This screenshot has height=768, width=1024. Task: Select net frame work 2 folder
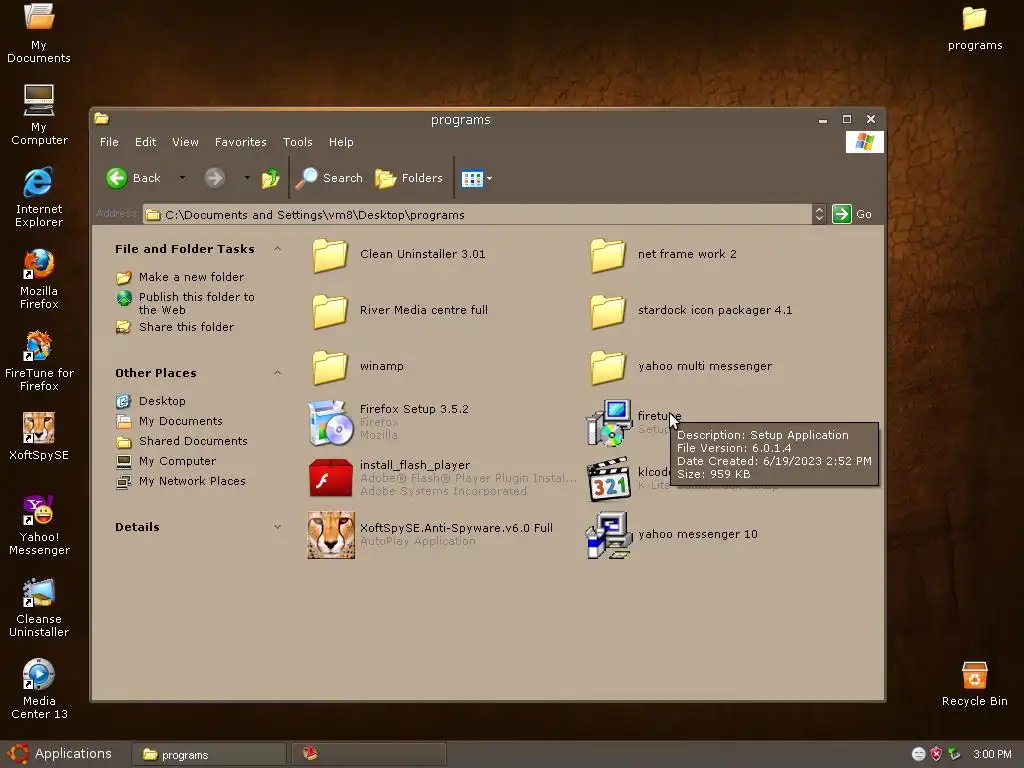coord(663,254)
